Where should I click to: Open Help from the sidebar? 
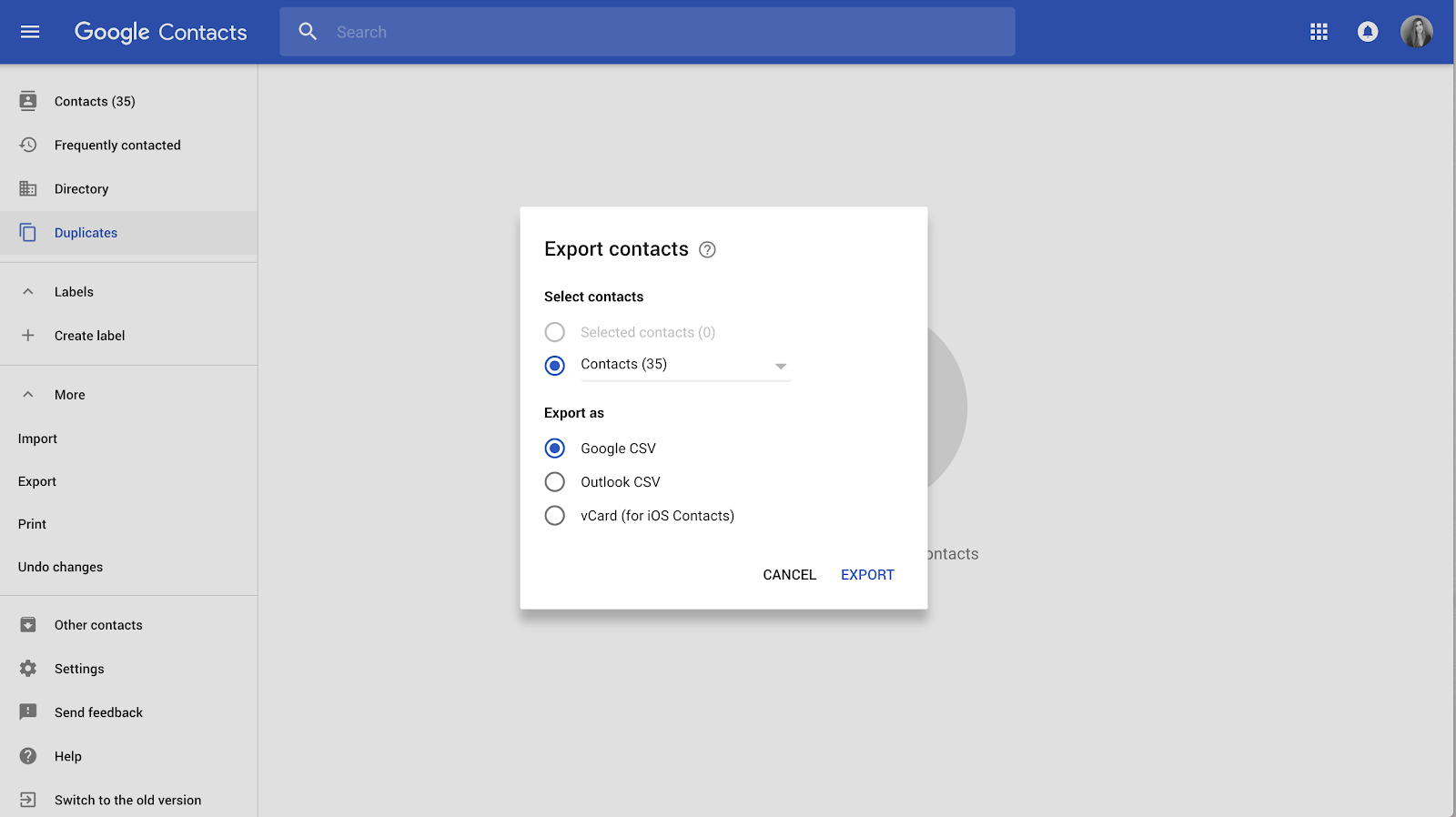pyautogui.click(x=128, y=756)
